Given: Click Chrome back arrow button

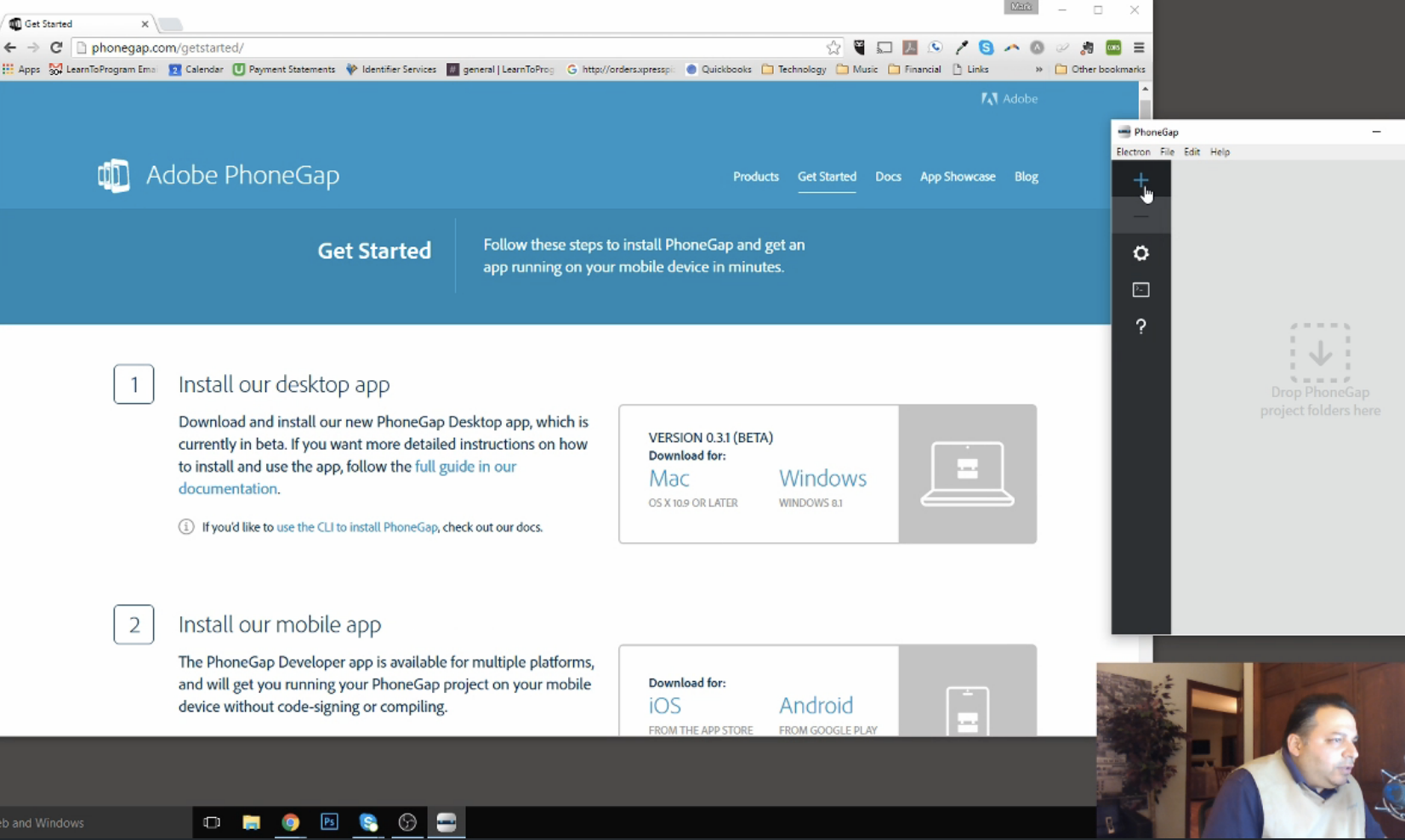Looking at the screenshot, I should coord(10,48).
